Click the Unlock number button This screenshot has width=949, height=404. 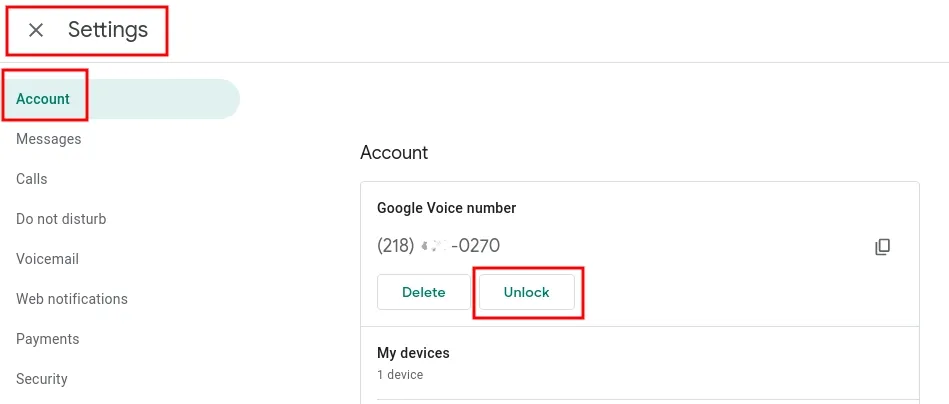click(x=527, y=292)
